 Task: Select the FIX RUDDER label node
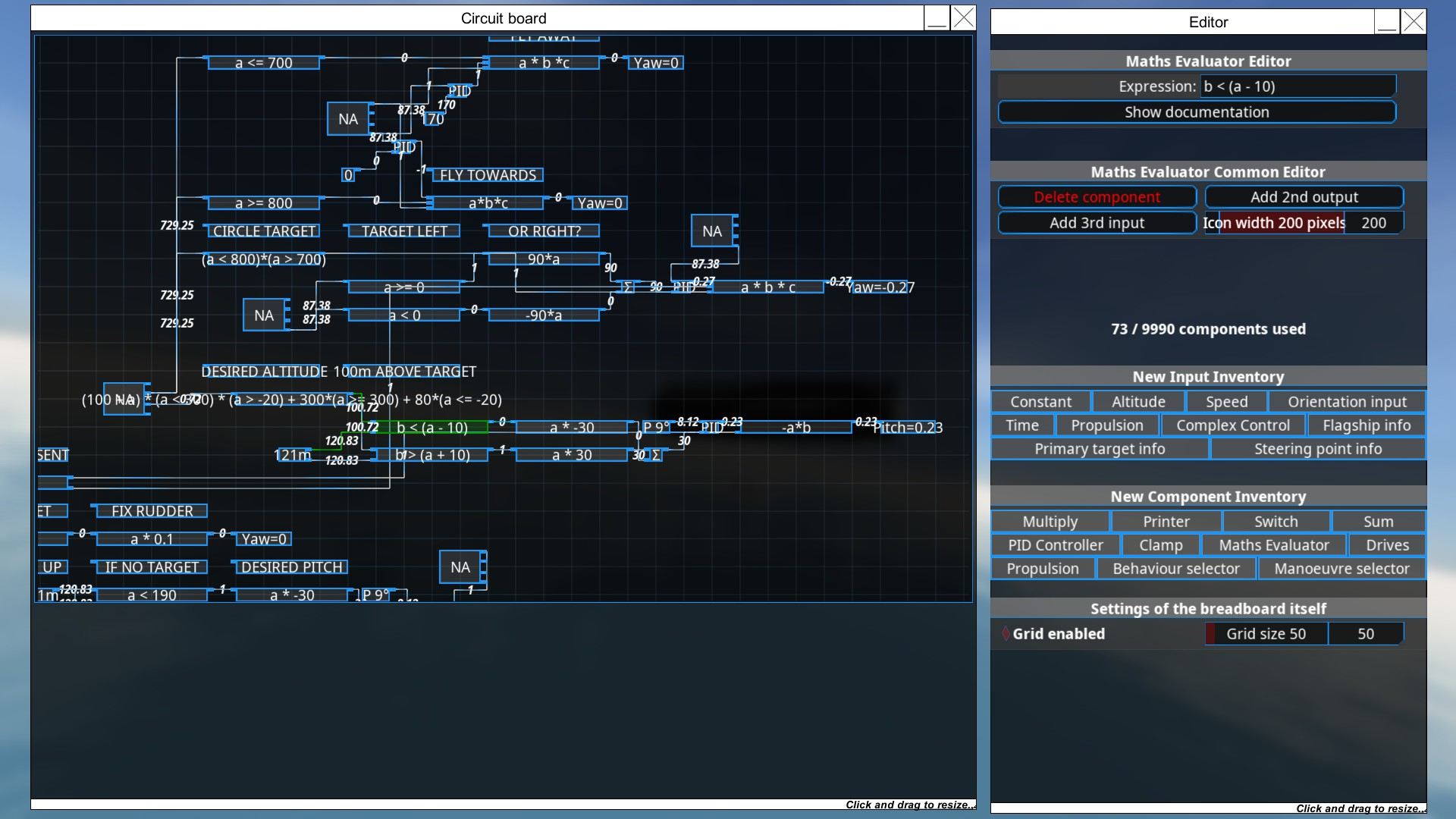(x=152, y=511)
